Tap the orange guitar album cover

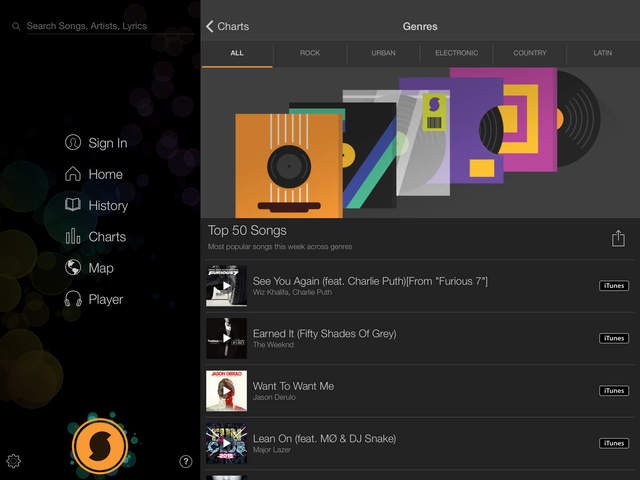click(x=289, y=166)
